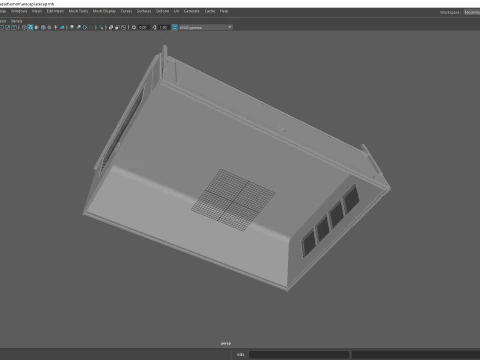Click the Motion Blur icon

click(78, 27)
